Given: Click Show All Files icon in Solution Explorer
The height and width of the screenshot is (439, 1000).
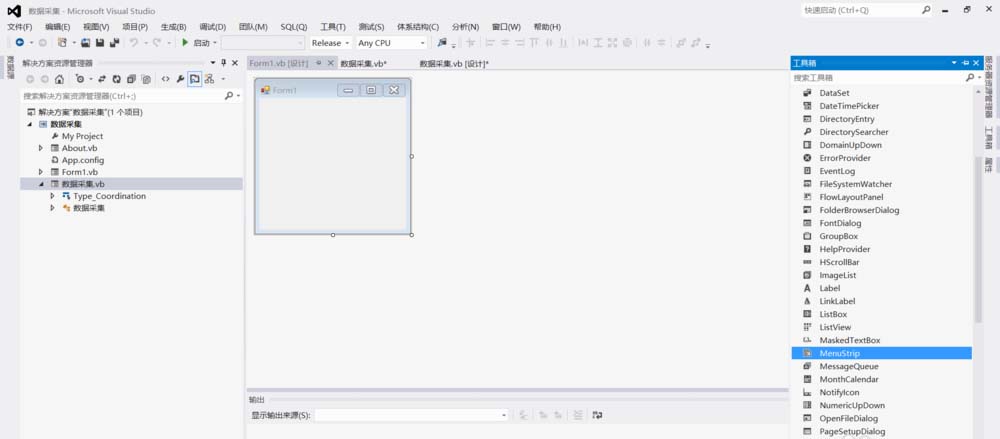Looking at the screenshot, I should 146,79.
